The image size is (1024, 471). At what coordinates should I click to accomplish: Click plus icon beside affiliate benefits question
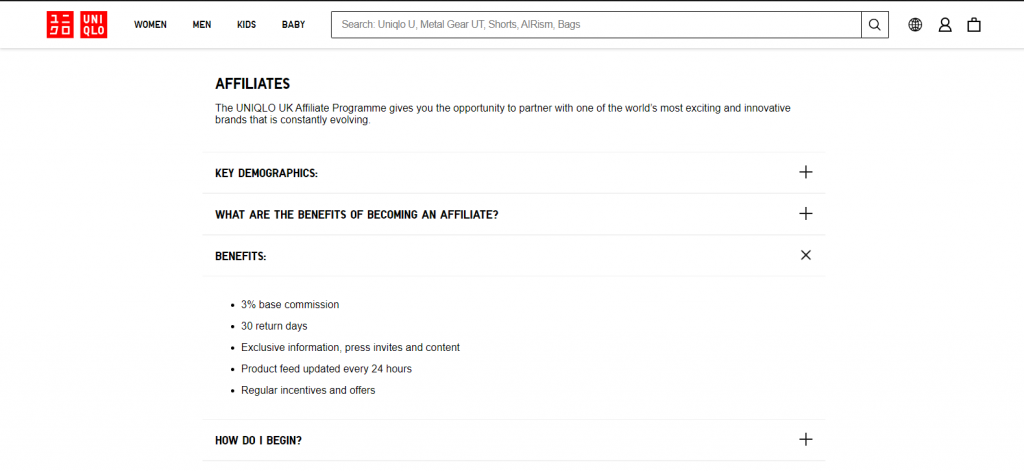[x=806, y=214]
